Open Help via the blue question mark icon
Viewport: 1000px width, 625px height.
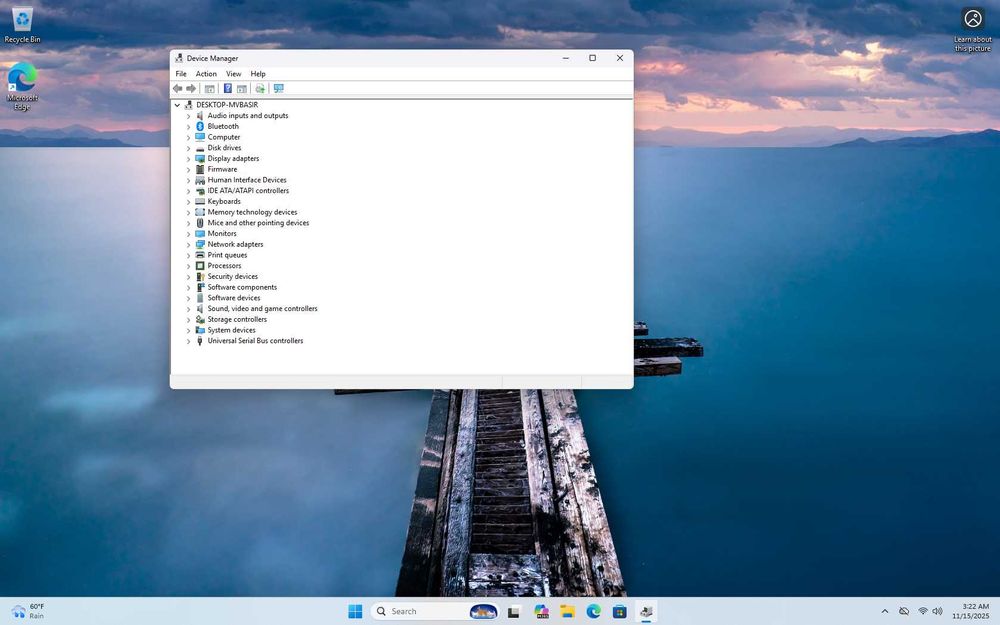(x=228, y=89)
